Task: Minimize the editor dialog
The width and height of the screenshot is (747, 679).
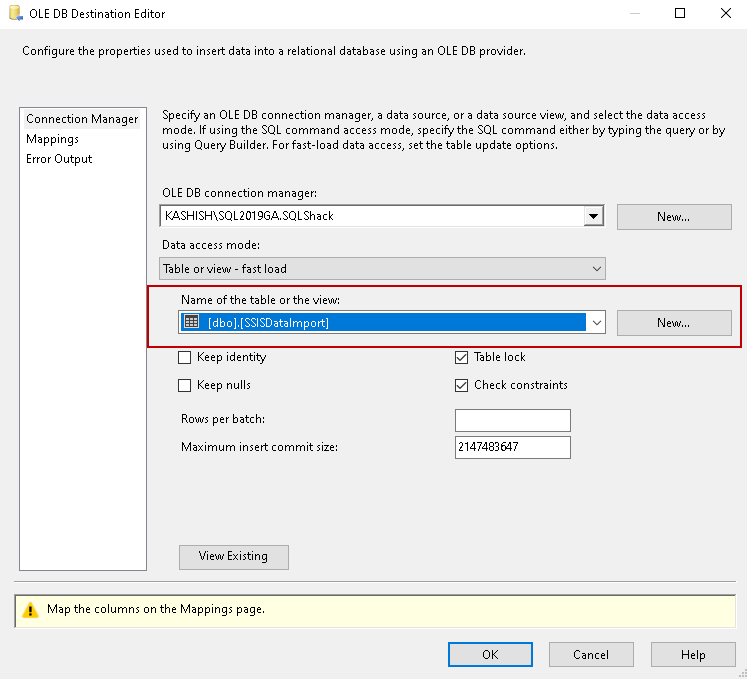Action: (x=634, y=14)
